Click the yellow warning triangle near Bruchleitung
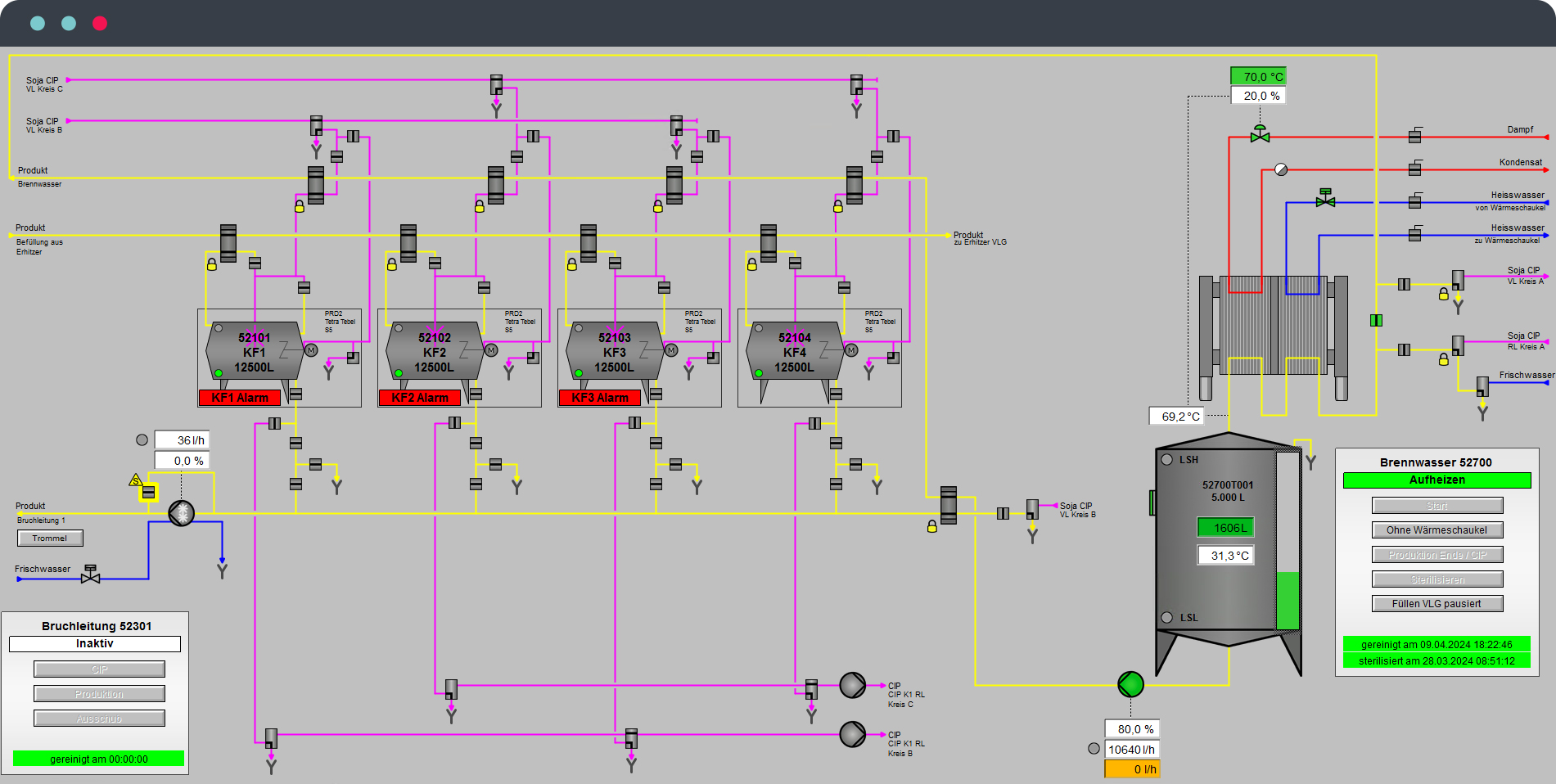The width and height of the screenshot is (1556, 784). tap(136, 480)
